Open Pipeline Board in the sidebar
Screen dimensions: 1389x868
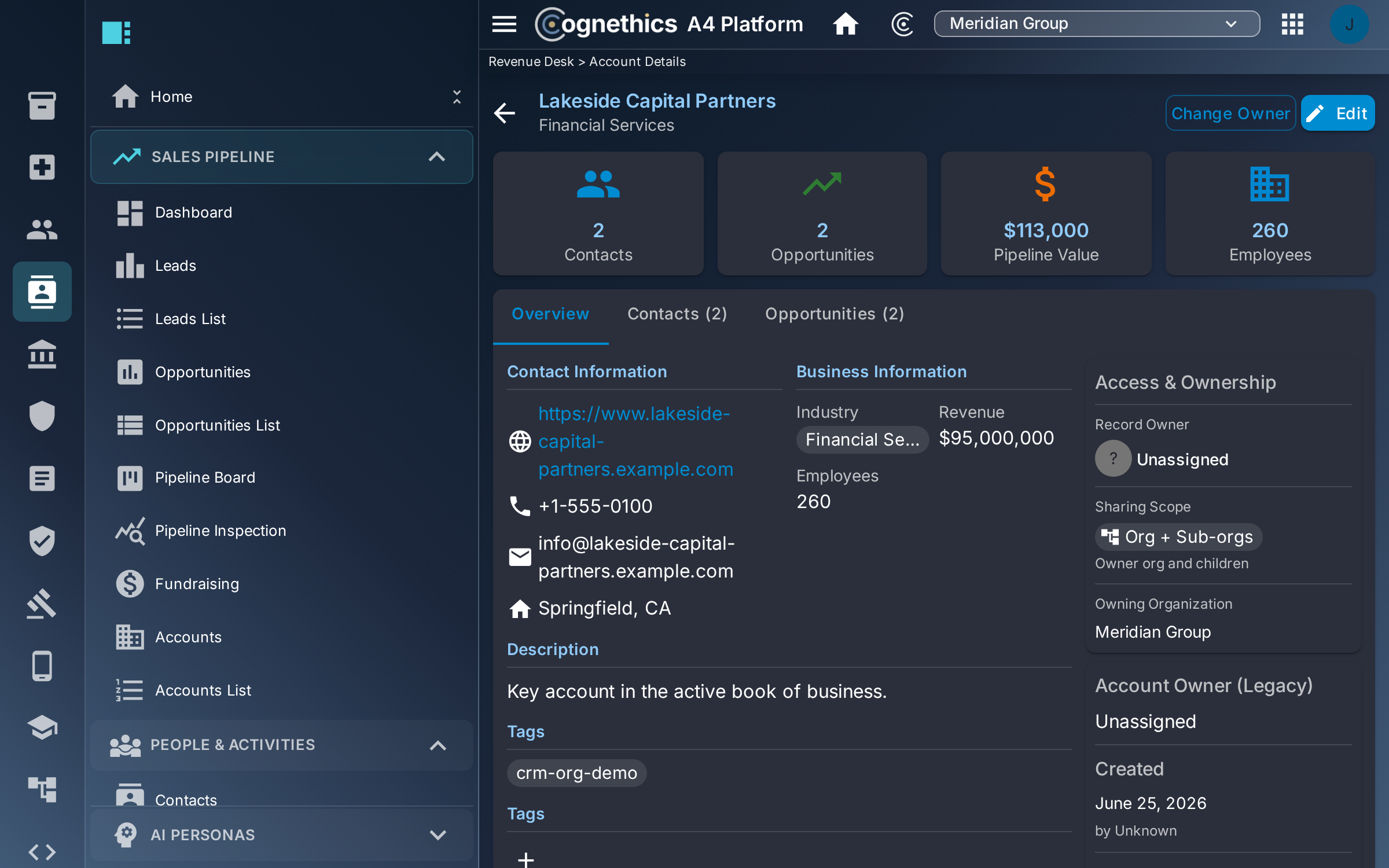click(x=281, y=477)
